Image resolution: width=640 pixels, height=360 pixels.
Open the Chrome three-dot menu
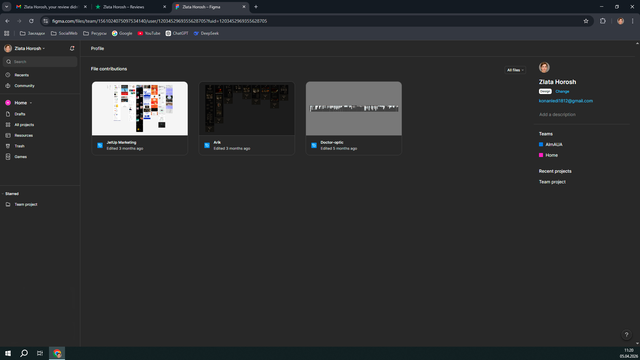(633, 21)
